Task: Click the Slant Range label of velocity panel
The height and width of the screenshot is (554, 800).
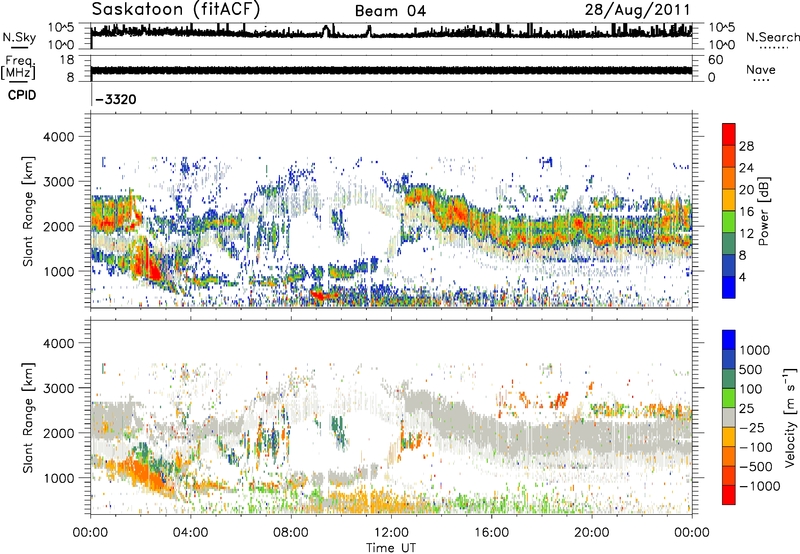Action: coord(28,417)
